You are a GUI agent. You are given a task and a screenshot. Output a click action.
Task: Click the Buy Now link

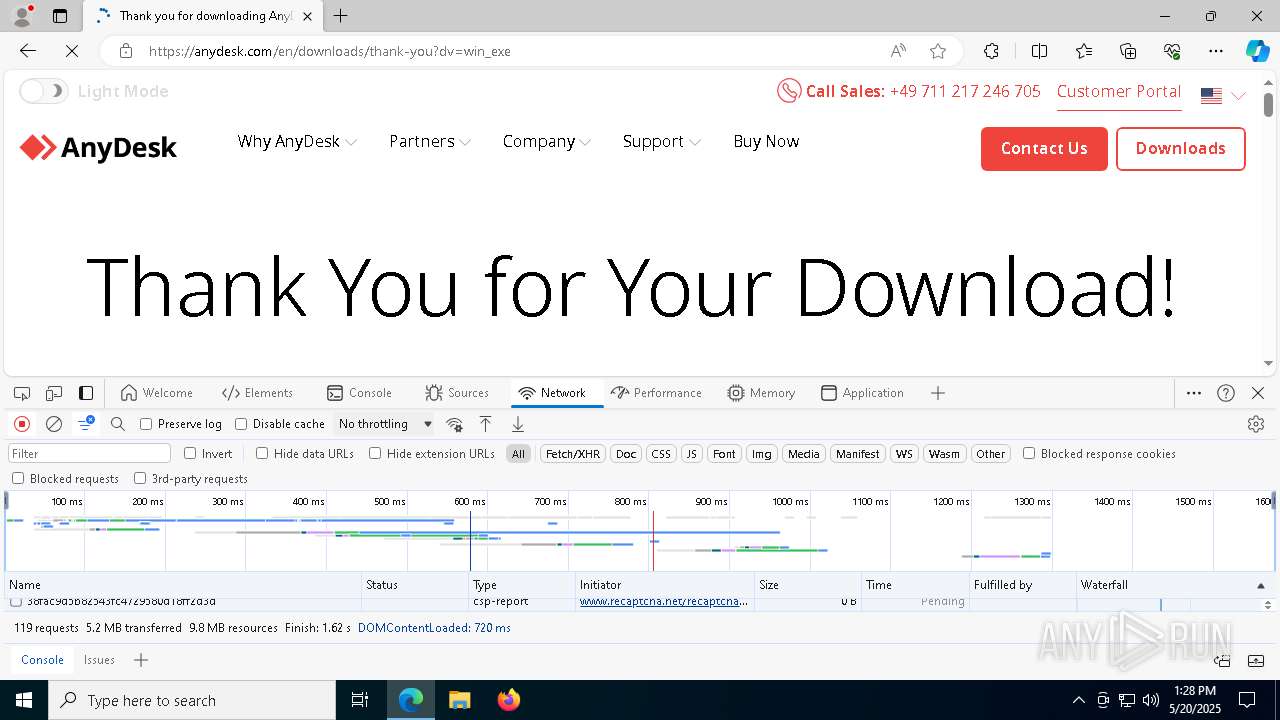(766, 141)
